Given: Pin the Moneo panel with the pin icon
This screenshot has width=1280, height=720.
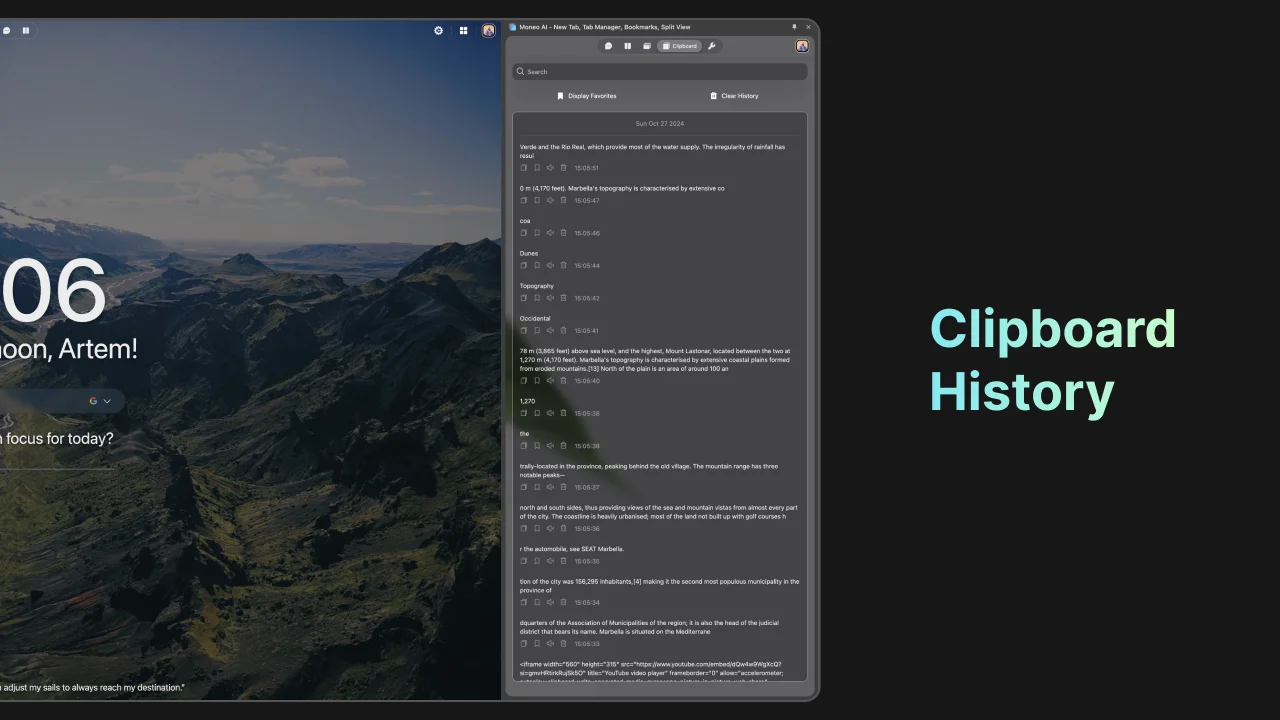Looking at the screenshot, I should point(795,27).
